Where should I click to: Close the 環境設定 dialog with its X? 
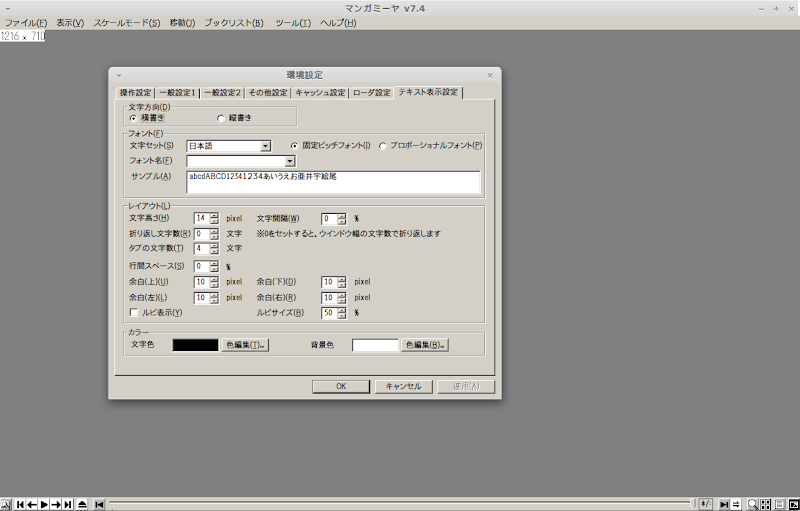click(x=490, y=75)
